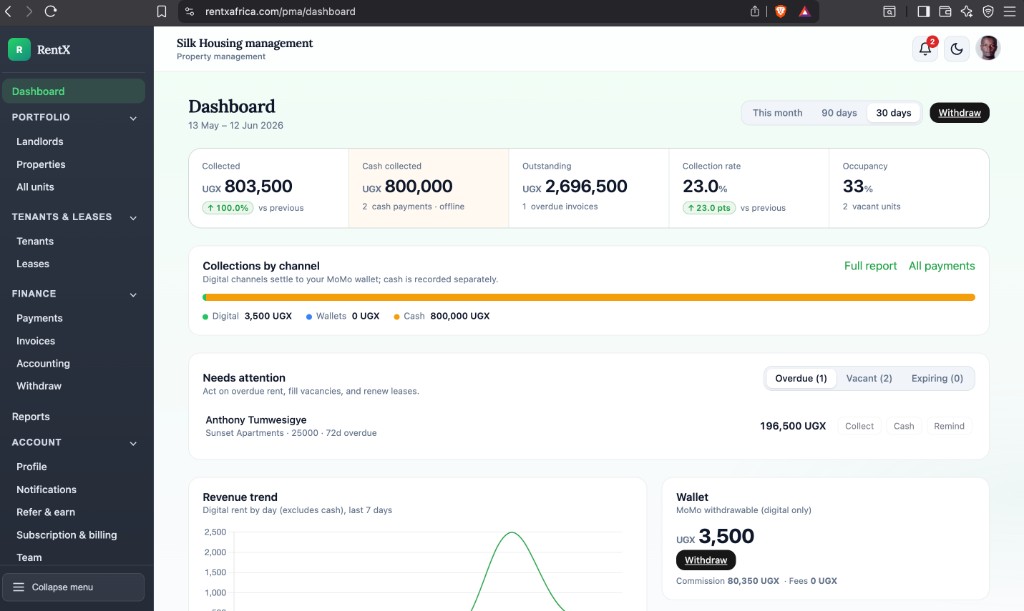Click Remind for Anthony Tumwesigye

click(949, 426)
